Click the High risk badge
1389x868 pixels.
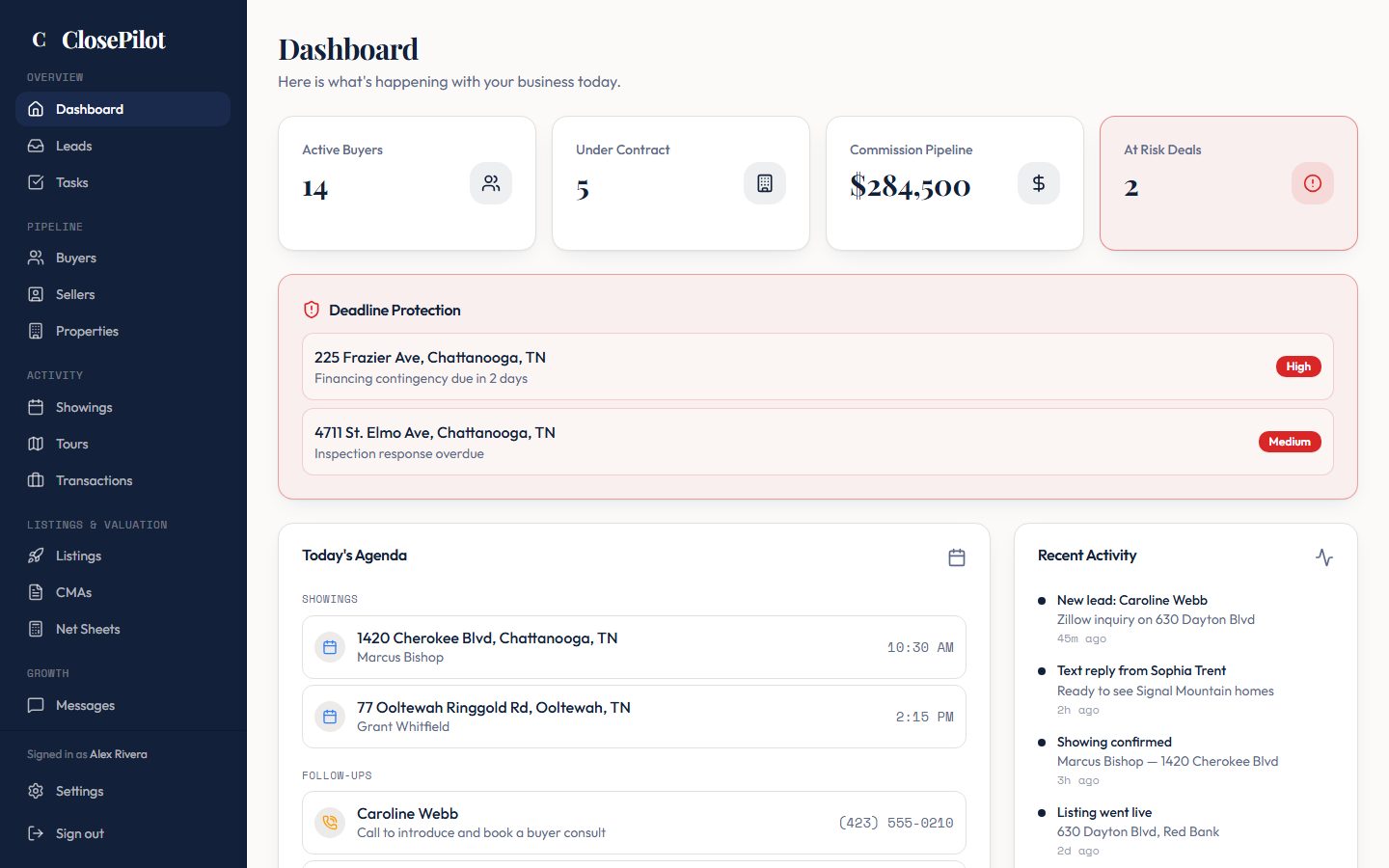[x=1298, y=366]
